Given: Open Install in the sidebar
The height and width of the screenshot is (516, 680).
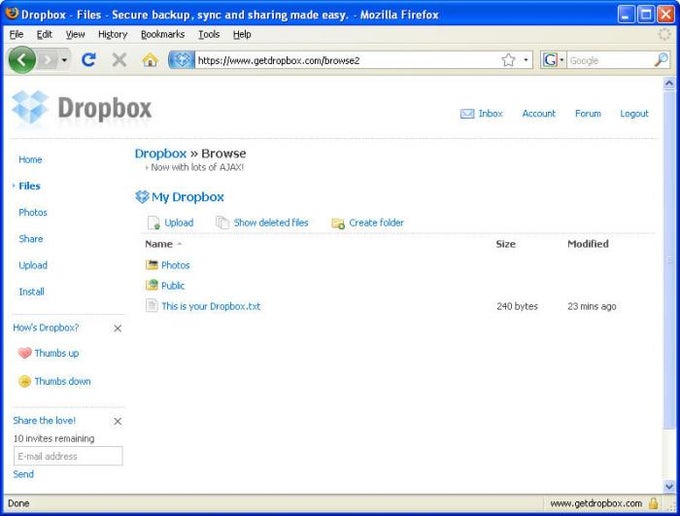Looking at the screenshot, I should (x=32, y=292).
